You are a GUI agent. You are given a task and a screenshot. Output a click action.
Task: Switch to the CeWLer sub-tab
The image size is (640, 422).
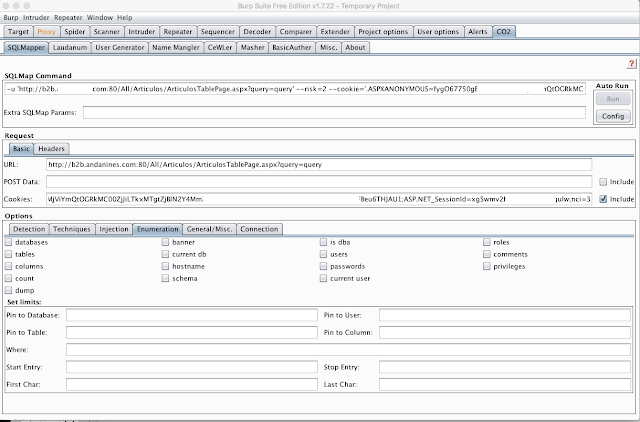coord(220,47)
